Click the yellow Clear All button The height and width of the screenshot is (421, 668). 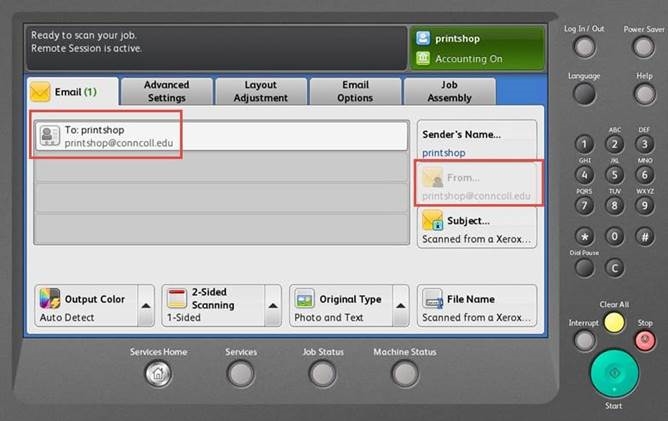(614, 323)
